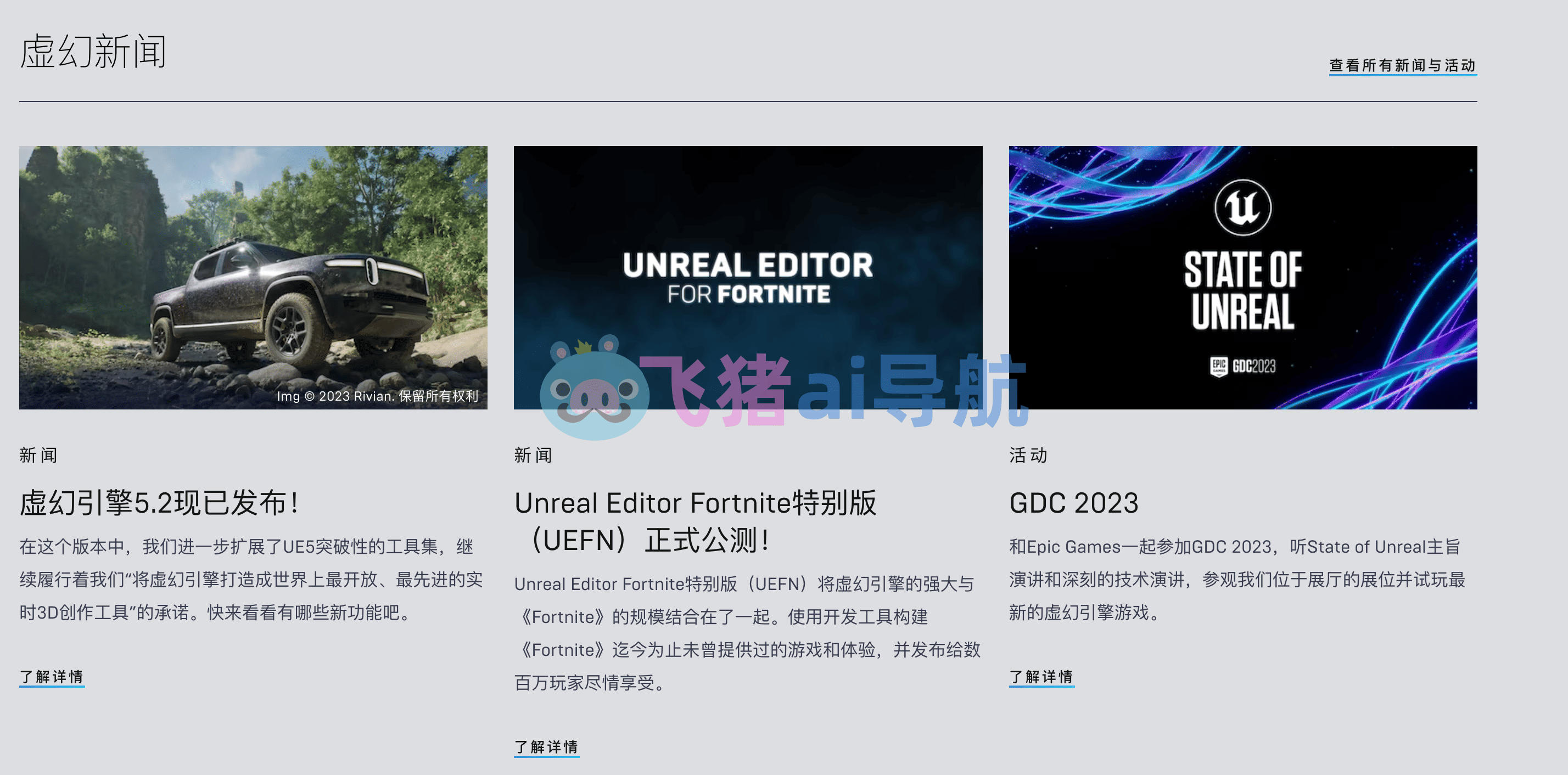
Task: Open the State of Unreal event thumbnail
Action: point(1243,277)
